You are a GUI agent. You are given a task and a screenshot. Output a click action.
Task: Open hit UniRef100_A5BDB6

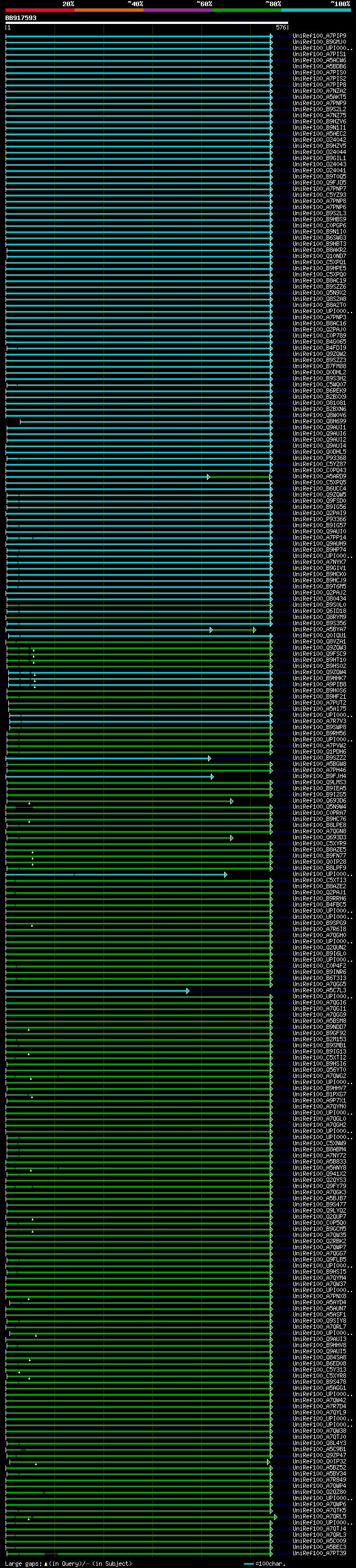(x=319, y=66)
